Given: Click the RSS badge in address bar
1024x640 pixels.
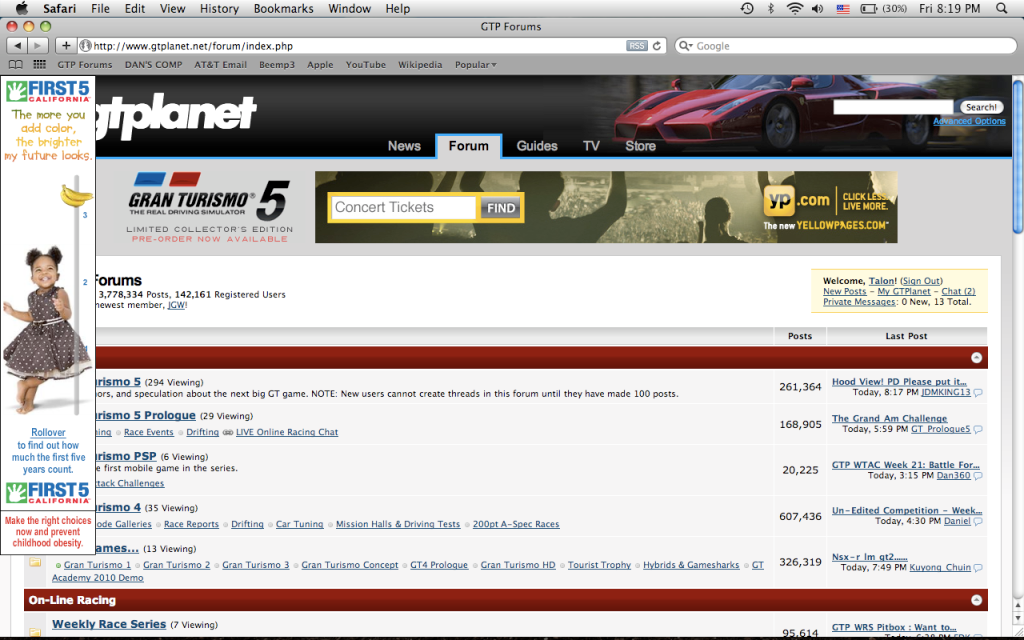Looking at the screenshot, I should point(636,46).
